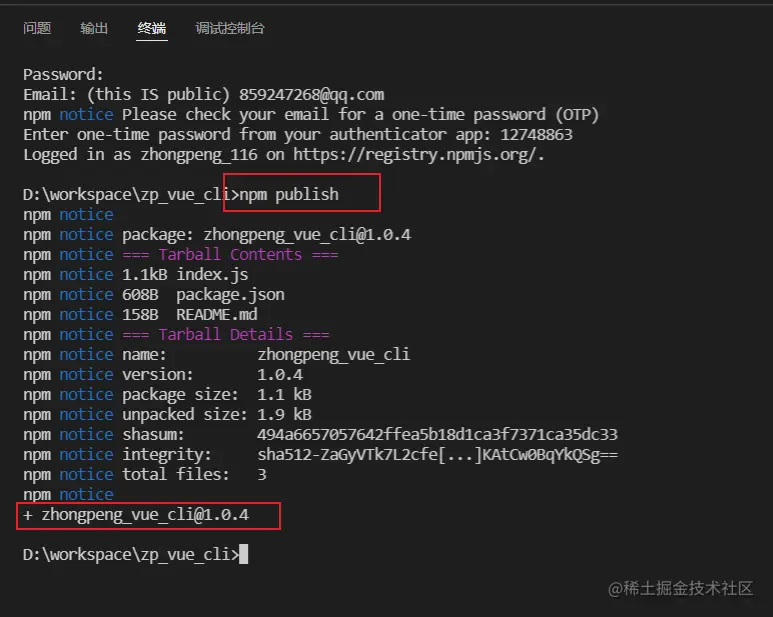Click the email address 859247268@qq.com
The image size is (773, 617).
(312, 95)
